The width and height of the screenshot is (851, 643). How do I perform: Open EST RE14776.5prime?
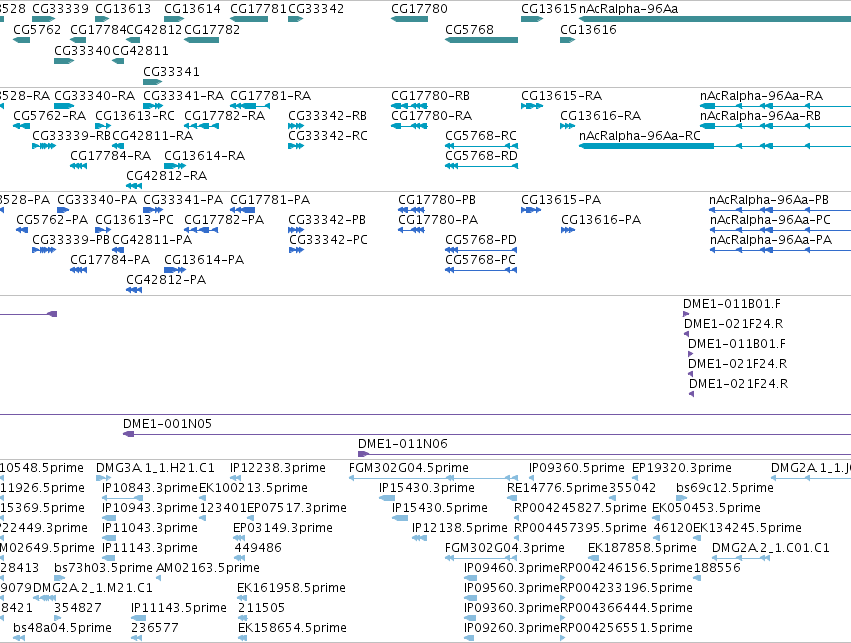tap(557, 488)
